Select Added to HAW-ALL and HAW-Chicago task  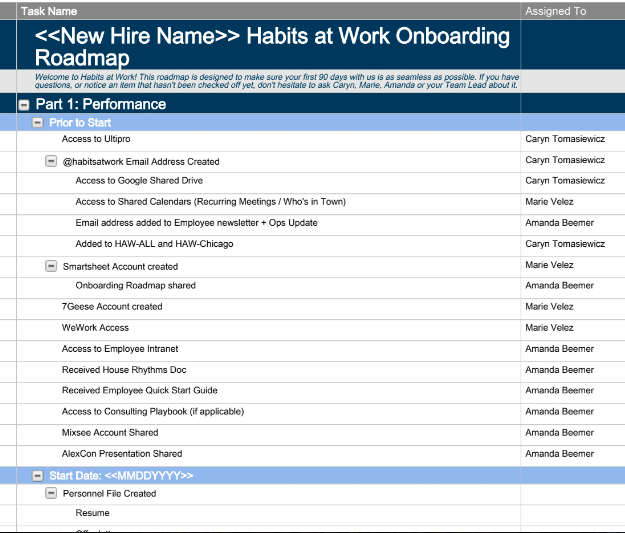coord(154,244)
